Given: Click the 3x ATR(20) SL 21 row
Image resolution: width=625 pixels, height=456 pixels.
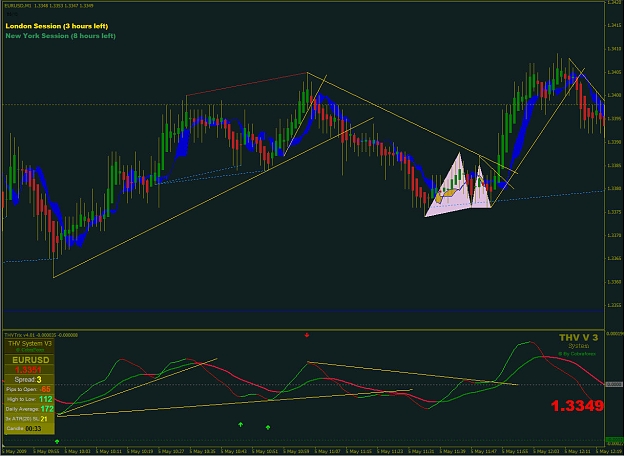Looking at the screenshot, I should (29, 419).
